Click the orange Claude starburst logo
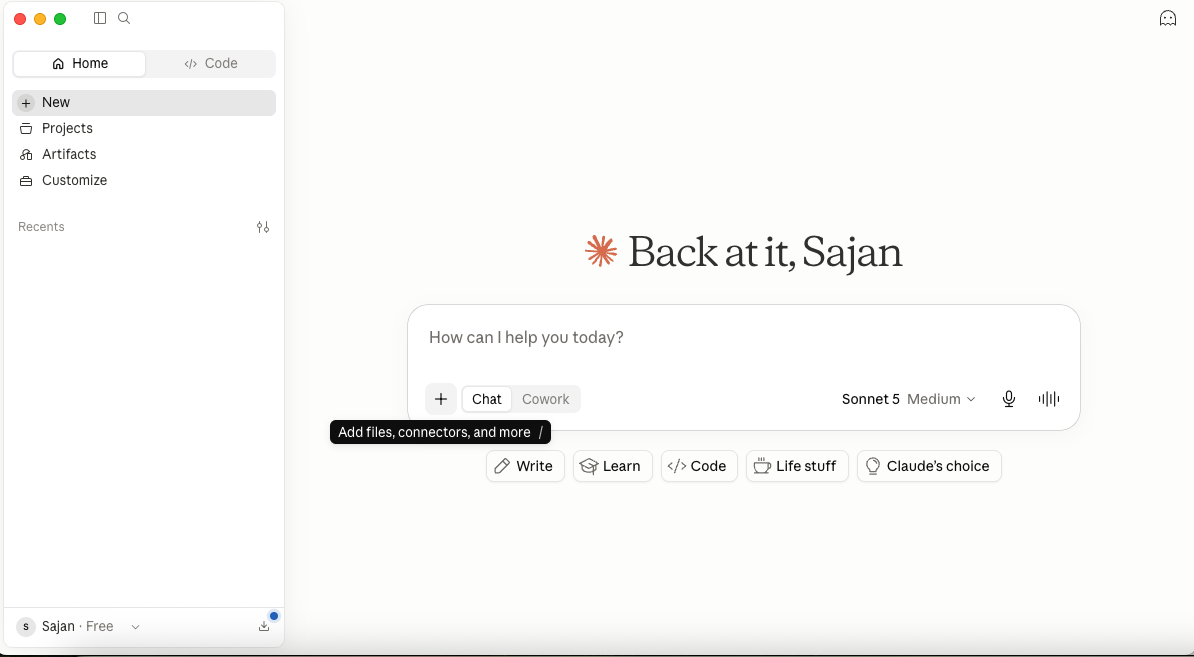The width and height of the screenshot is (1194, 657). click(601, 251)
